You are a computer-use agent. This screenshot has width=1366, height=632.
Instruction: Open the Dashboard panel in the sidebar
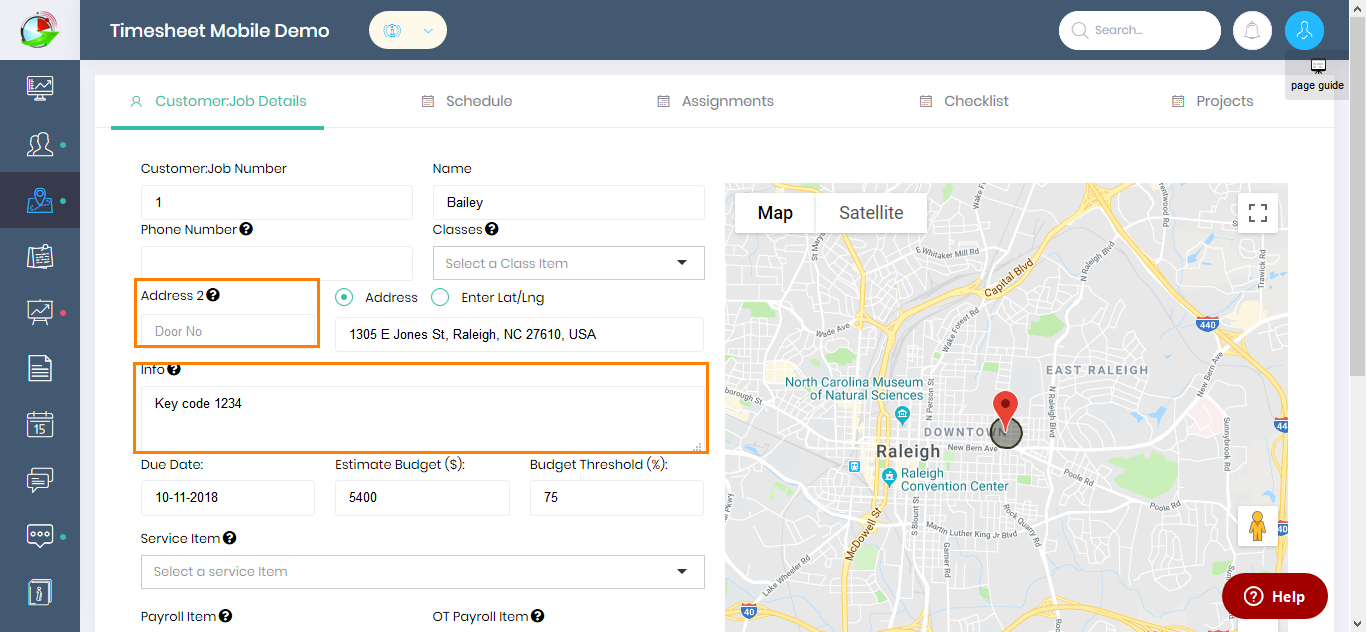[x=40, y=87]
